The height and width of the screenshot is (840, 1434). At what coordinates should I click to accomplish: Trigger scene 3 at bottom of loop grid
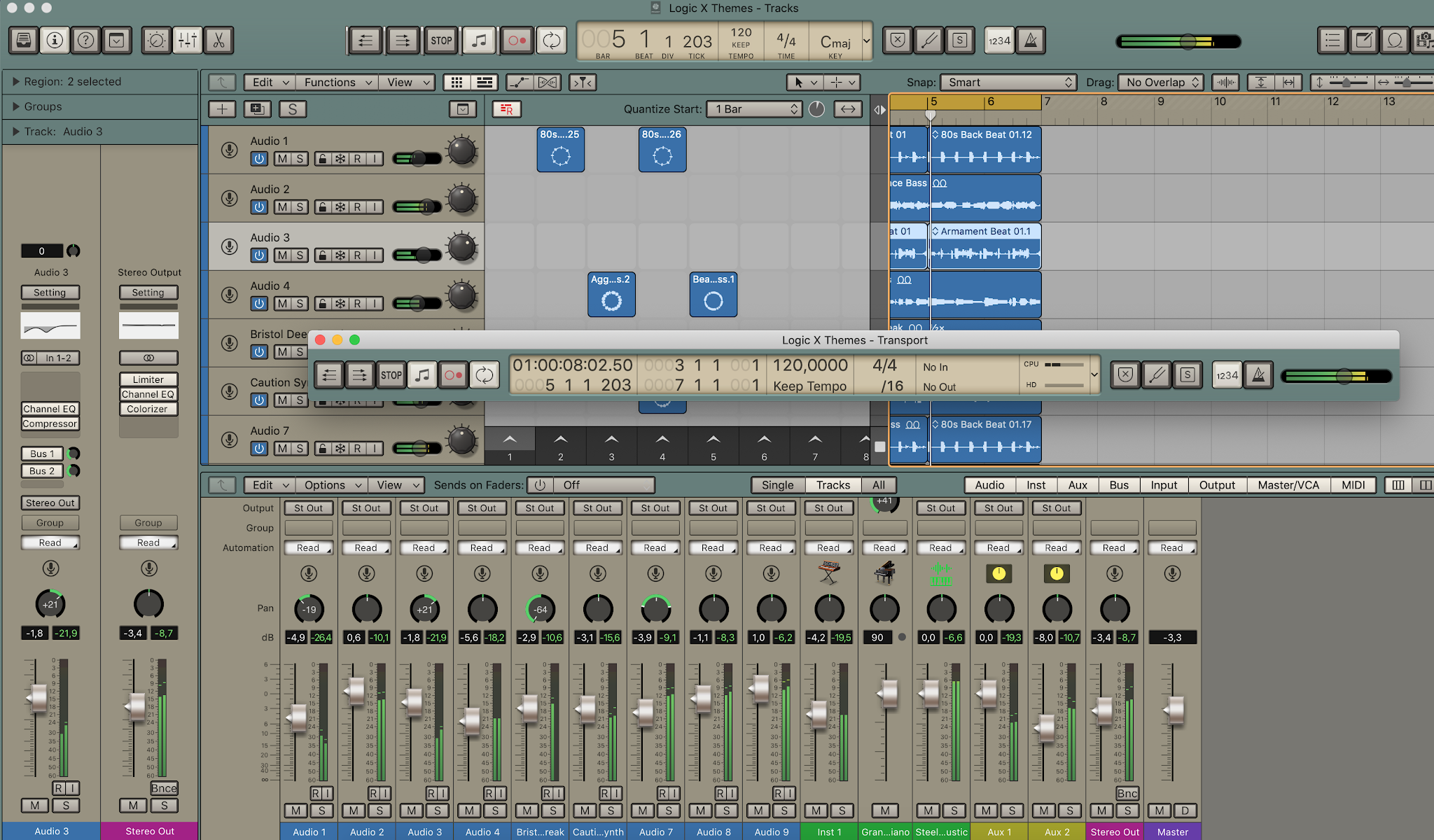611,447
